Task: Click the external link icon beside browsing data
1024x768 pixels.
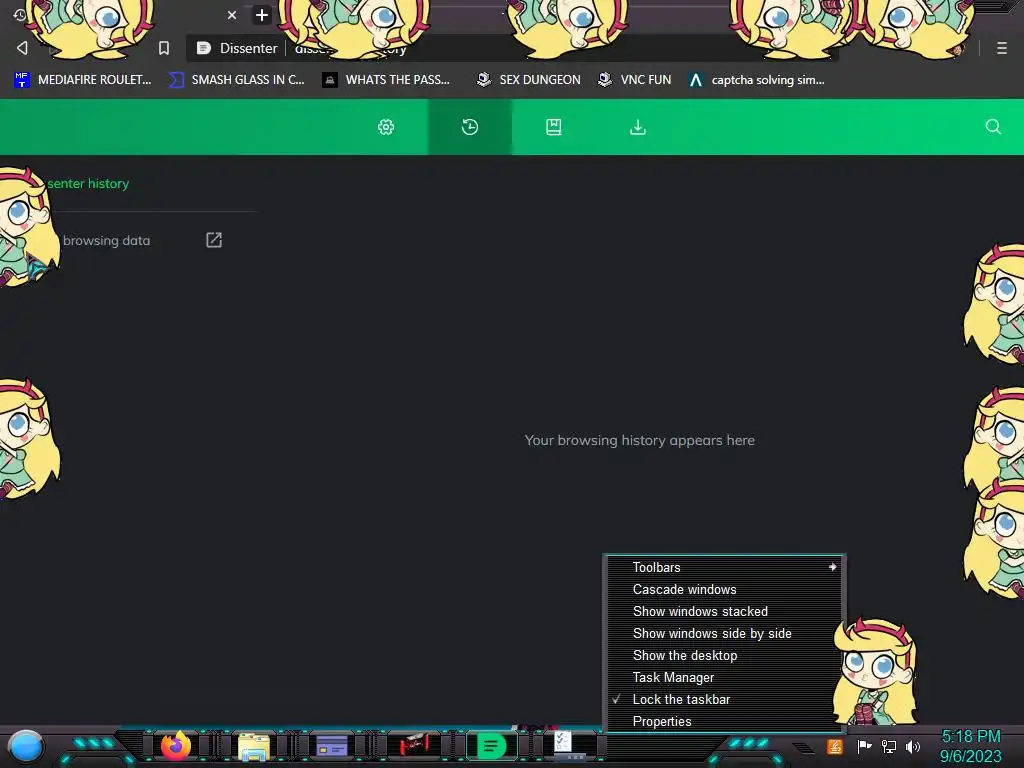Action: pos(214,240)
